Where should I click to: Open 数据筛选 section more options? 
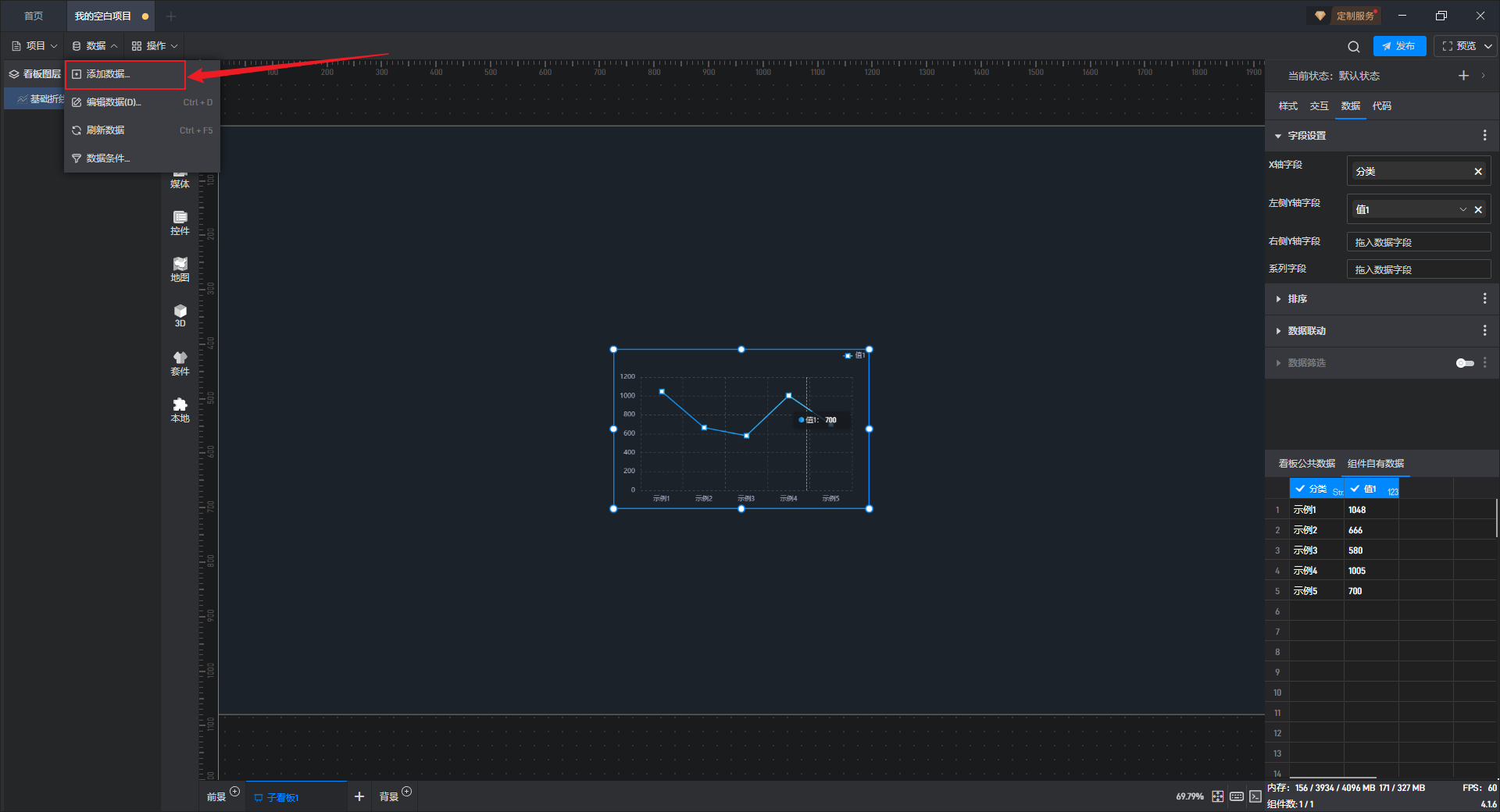coord(1484,363)
